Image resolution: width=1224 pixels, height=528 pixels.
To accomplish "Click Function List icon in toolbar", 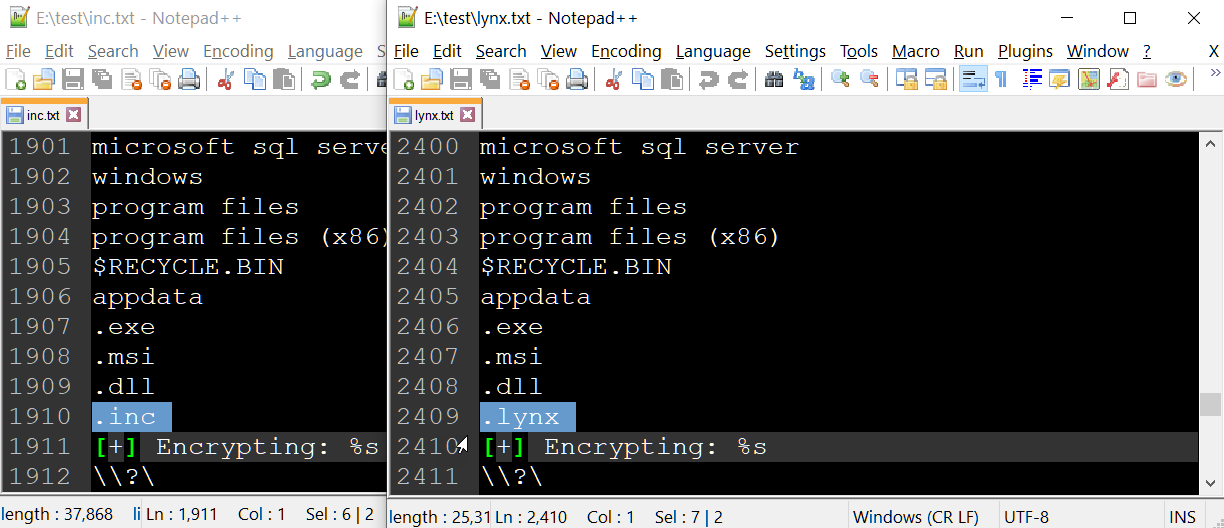I will (x=1118, y=80).
